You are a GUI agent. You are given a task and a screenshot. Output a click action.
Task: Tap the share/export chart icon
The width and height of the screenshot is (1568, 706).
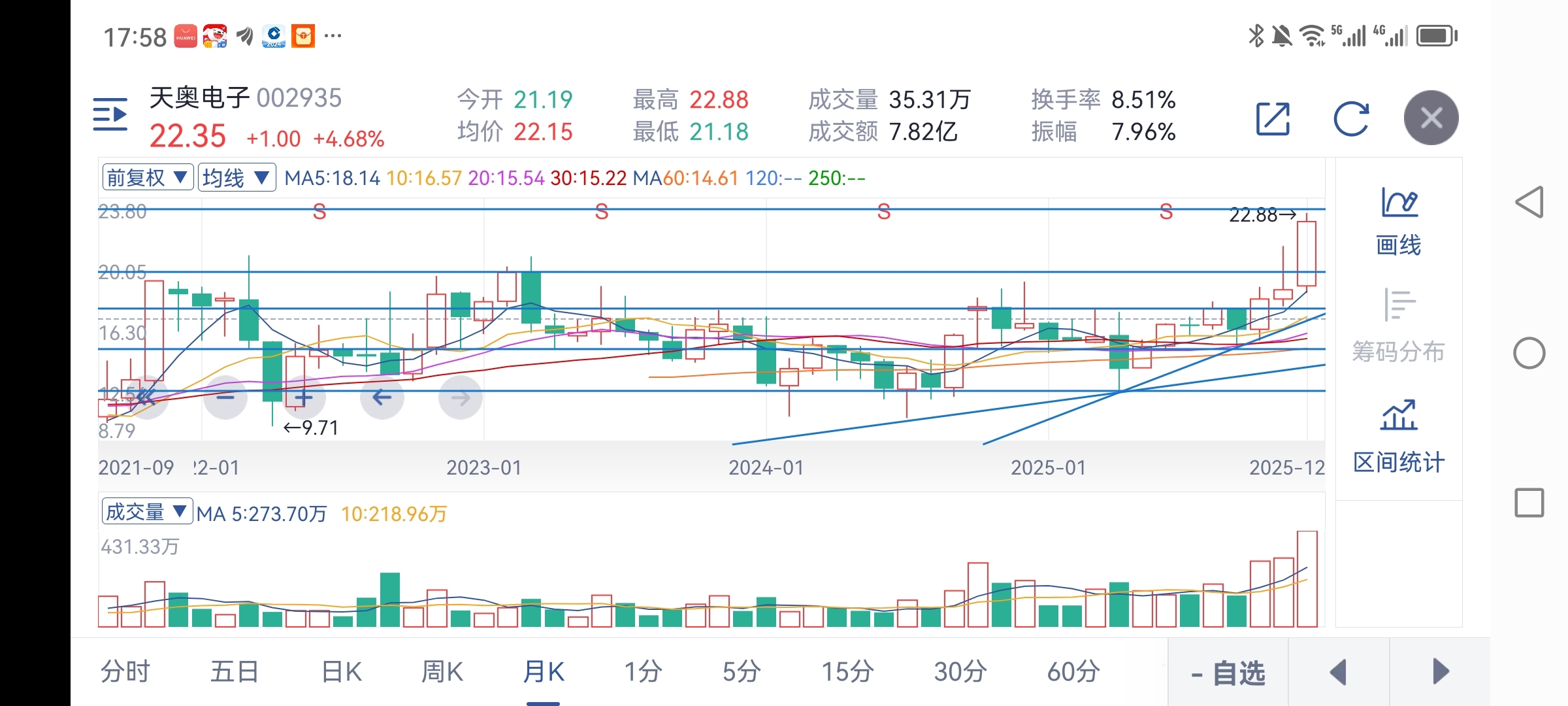1273,119
